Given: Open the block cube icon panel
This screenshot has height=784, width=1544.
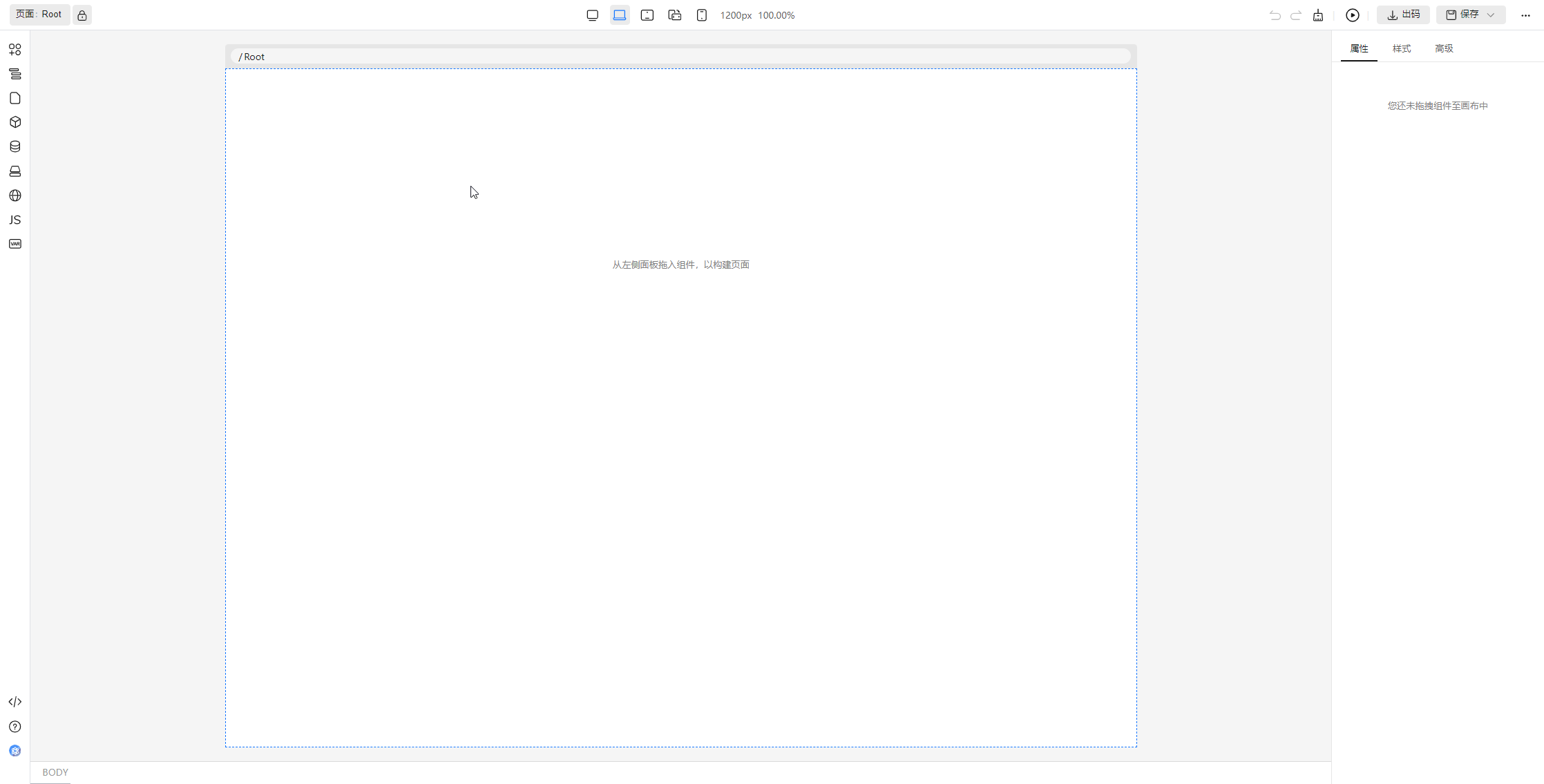Looking at the screenshot, I should [x=15, y=122].
